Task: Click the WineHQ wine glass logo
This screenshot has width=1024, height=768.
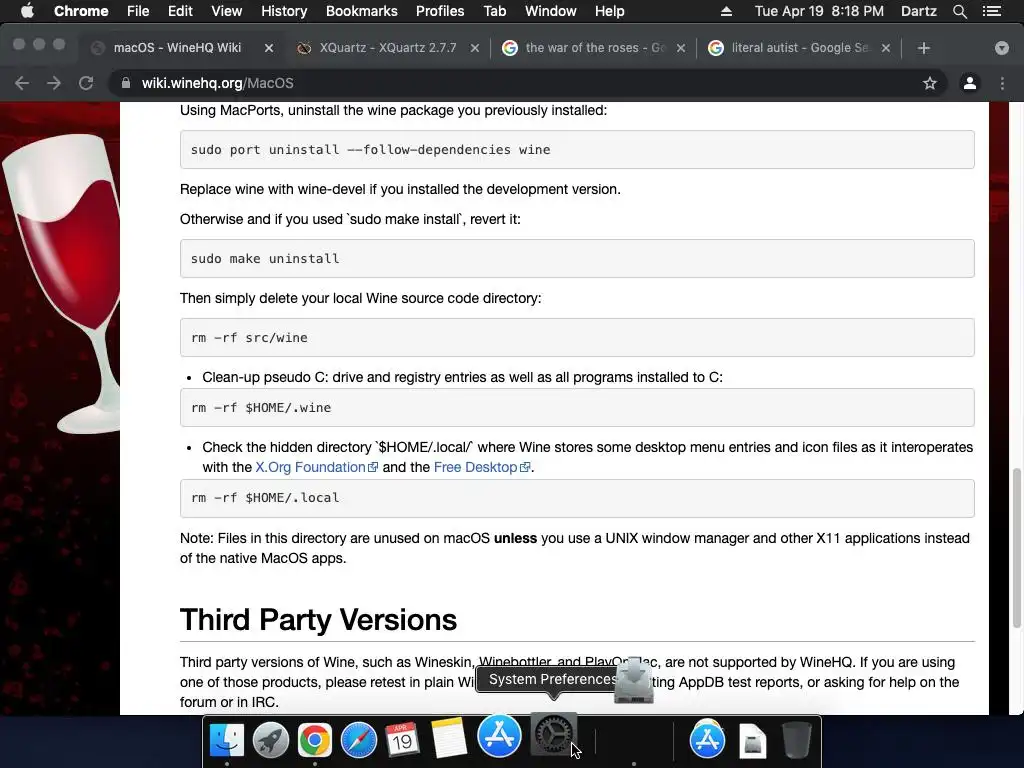Action: pyautogui.click(x=61, y=284)
